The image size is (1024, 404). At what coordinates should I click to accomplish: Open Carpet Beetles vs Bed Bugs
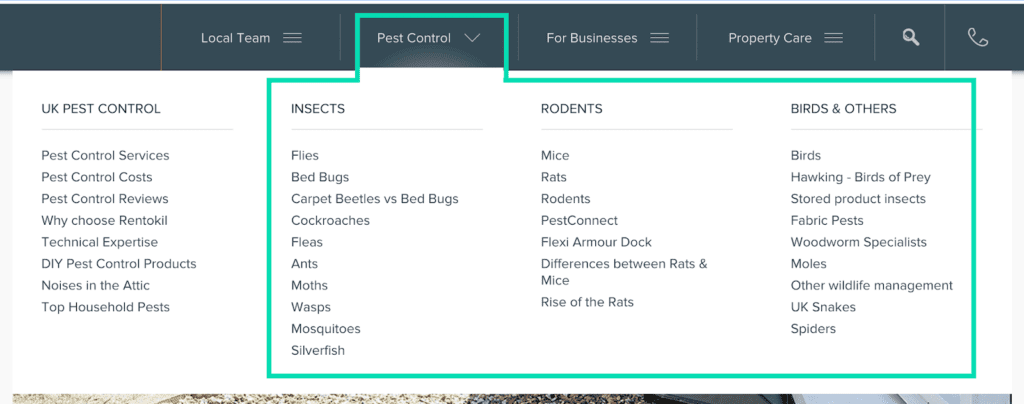click(375, 198)
